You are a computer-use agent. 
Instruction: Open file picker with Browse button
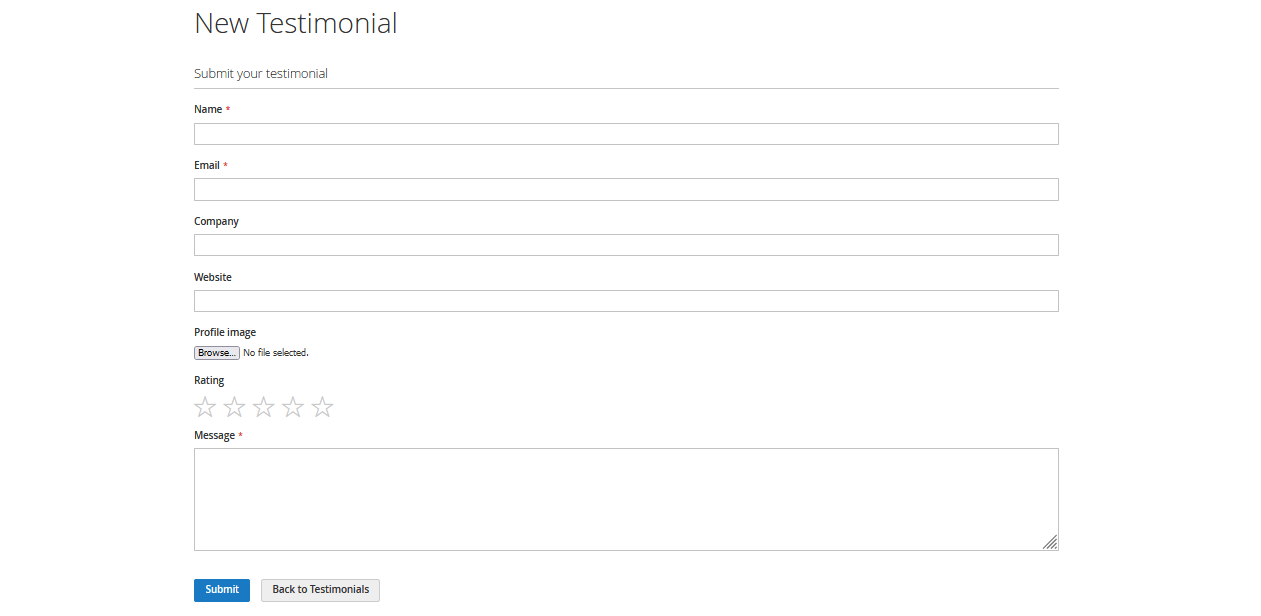[x=216, y=353]
